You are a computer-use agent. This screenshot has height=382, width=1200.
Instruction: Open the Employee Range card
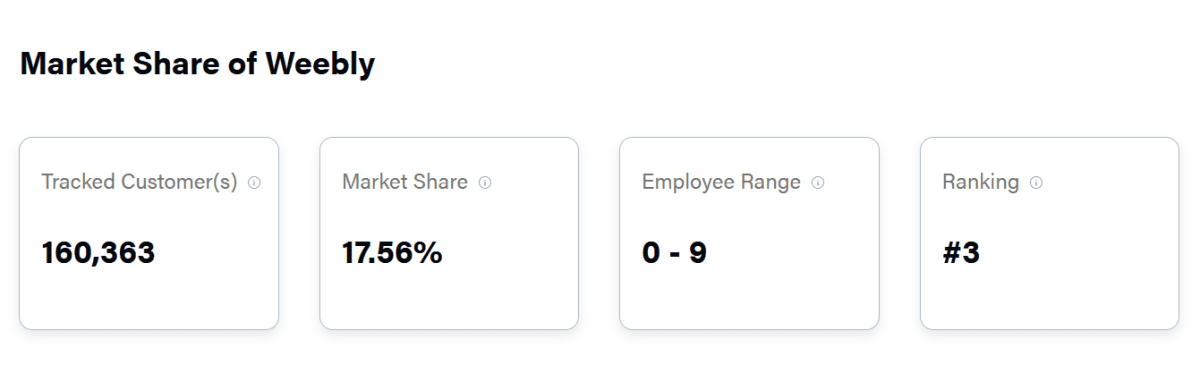point(749,233)
